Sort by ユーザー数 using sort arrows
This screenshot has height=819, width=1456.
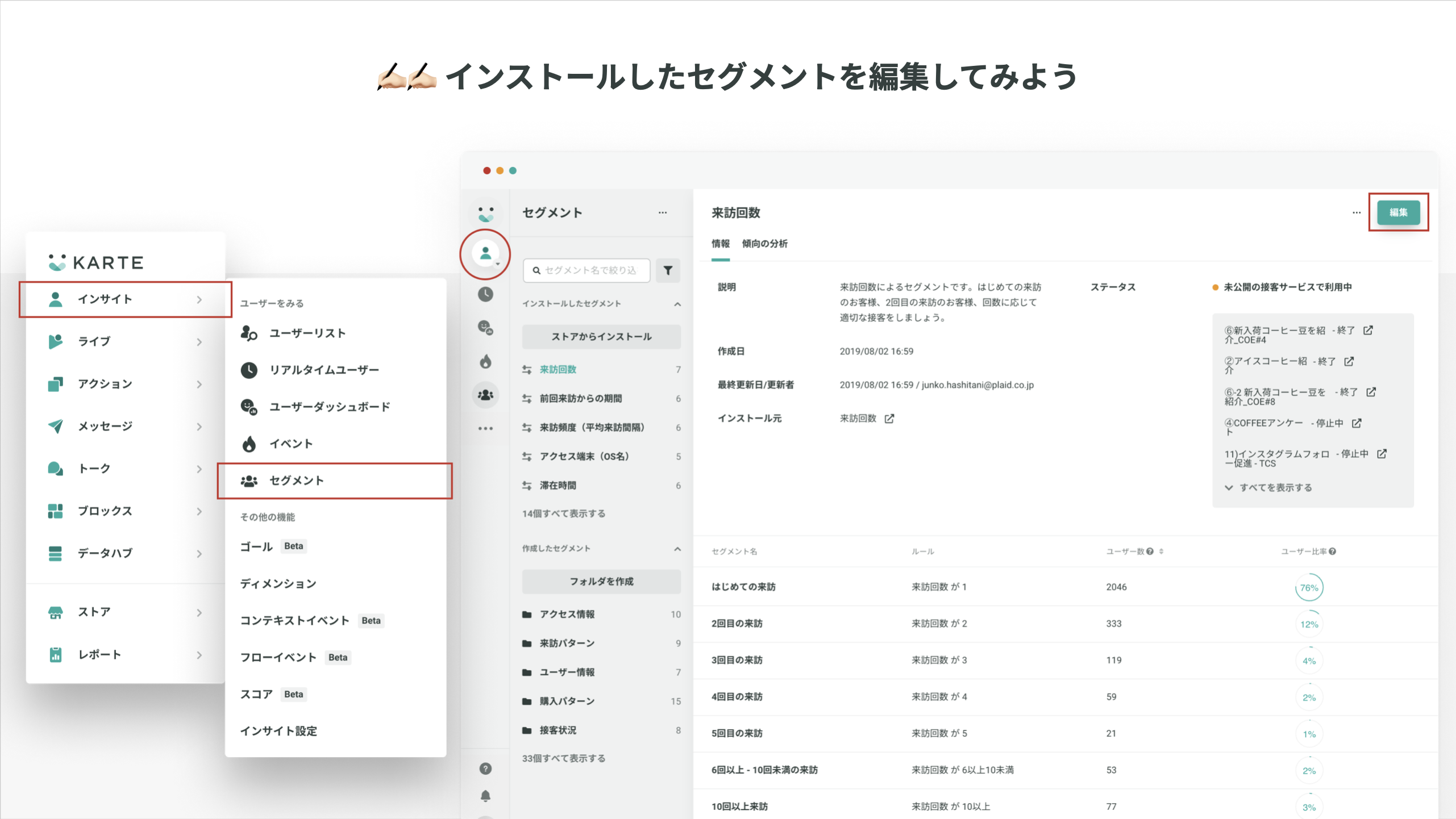1161,551
